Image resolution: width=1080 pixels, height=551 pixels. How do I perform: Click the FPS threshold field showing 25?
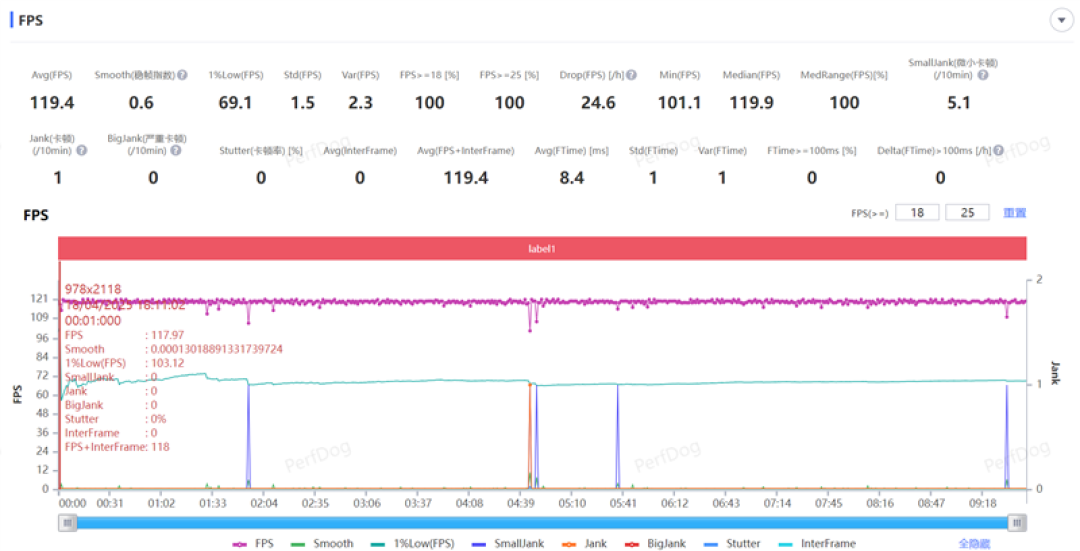tap(967, 212)
